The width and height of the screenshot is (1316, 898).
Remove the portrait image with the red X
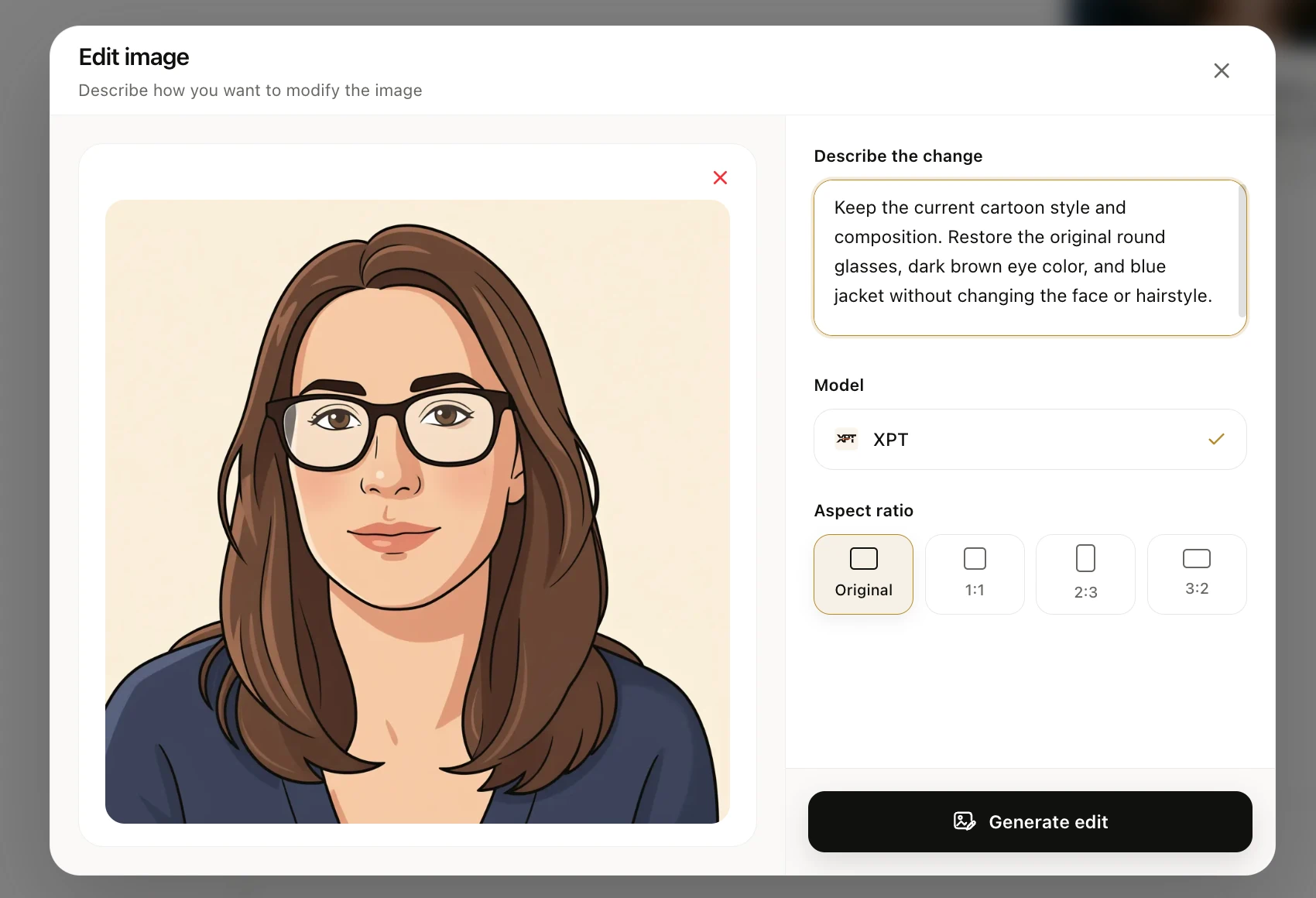[x=720, y=177]
